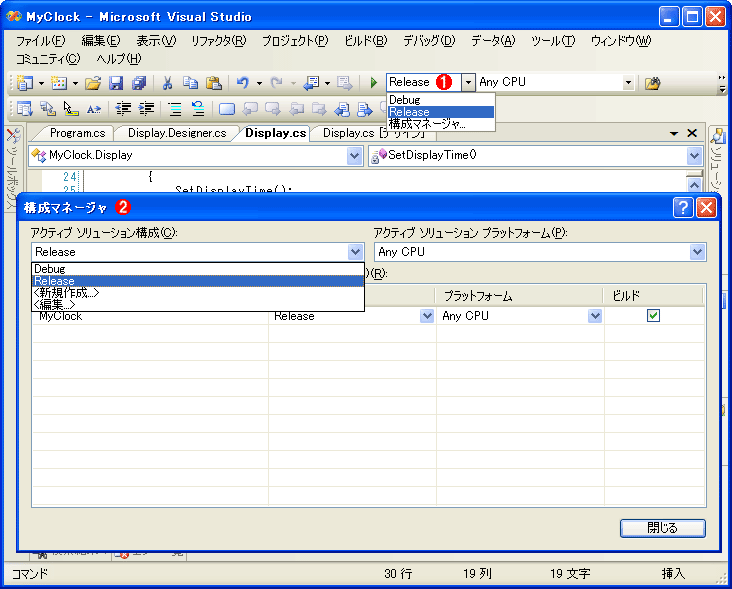Click the Save All icon
This screenshot has height=589, width=732.
(139, 83)
